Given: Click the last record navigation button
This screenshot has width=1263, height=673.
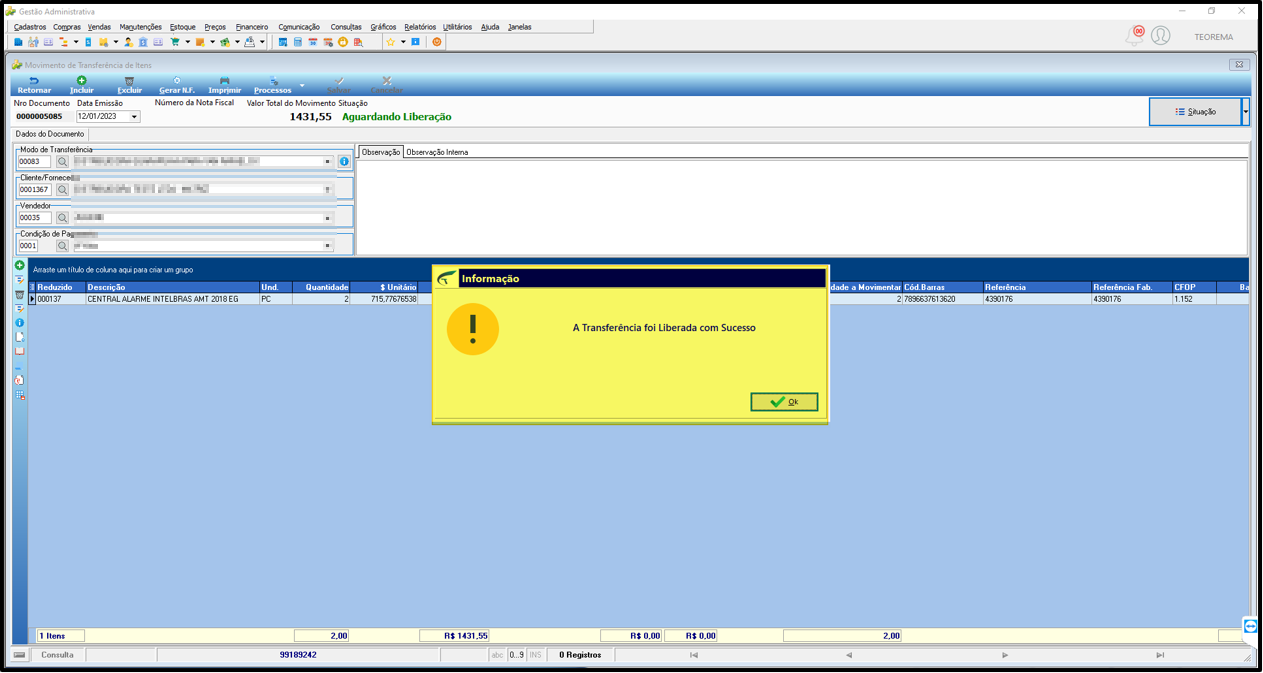Looking at the screenshot, I should [1160, 655].
